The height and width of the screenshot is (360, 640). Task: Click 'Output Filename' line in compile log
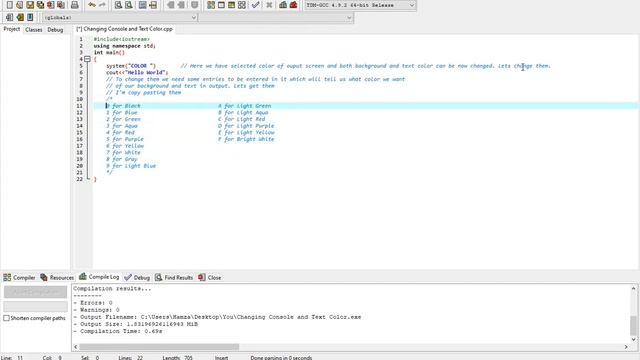click(217, 317)
